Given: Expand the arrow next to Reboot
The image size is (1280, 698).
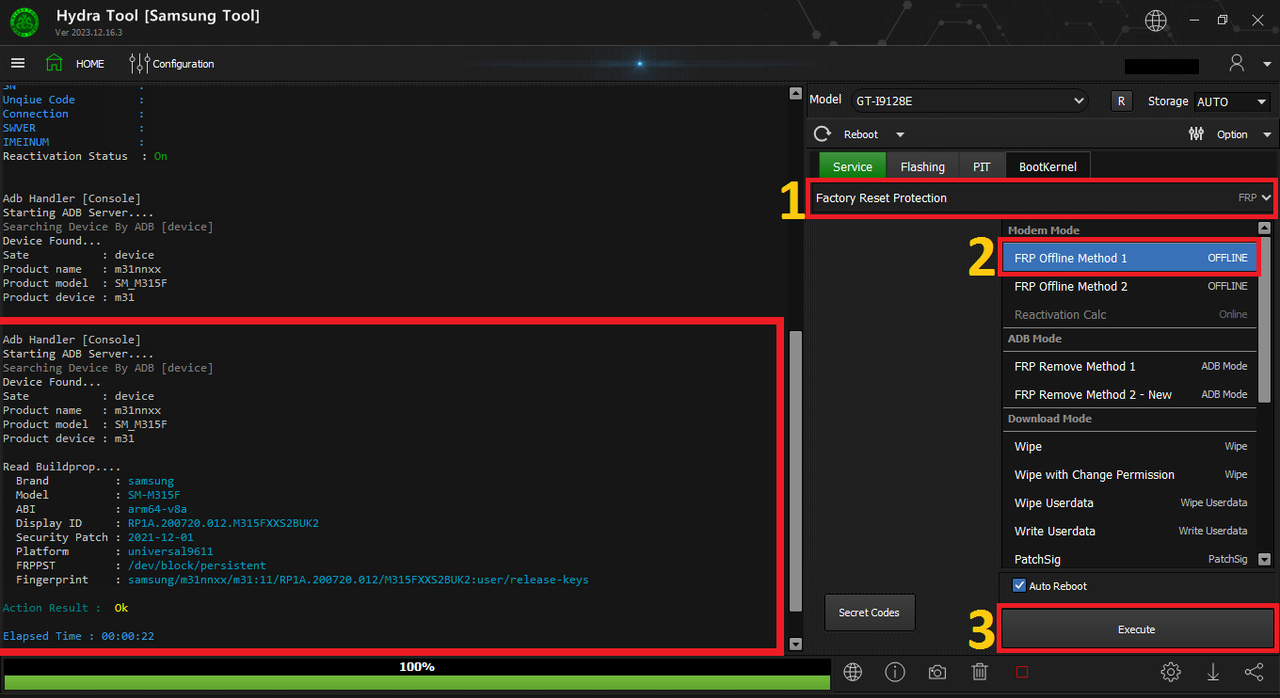Looking at the screenshot, I should click(x=900, y=135).
